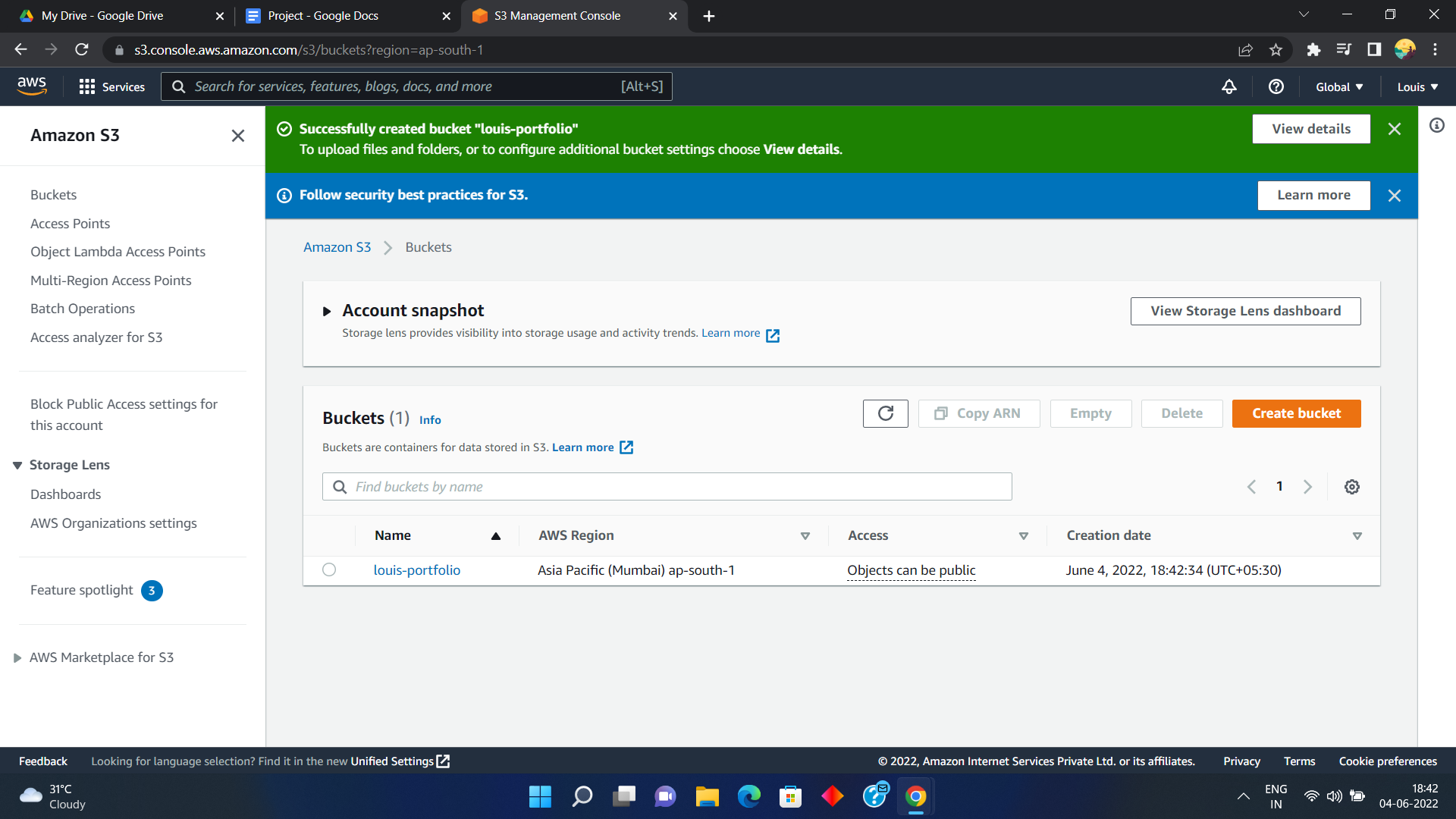Open the AWS support help icon
The width and height of the screenshot is (1456, 819).
click(x=1276, y=86)
